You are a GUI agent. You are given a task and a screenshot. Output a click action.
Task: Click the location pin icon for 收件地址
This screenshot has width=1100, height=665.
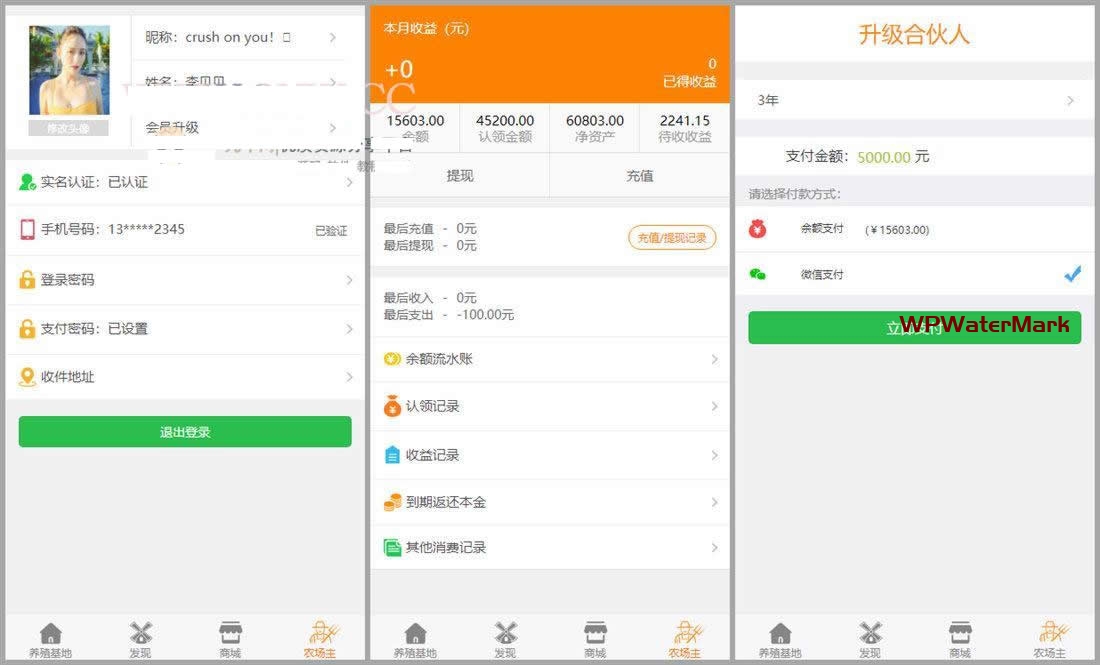[x=27, y=377]
